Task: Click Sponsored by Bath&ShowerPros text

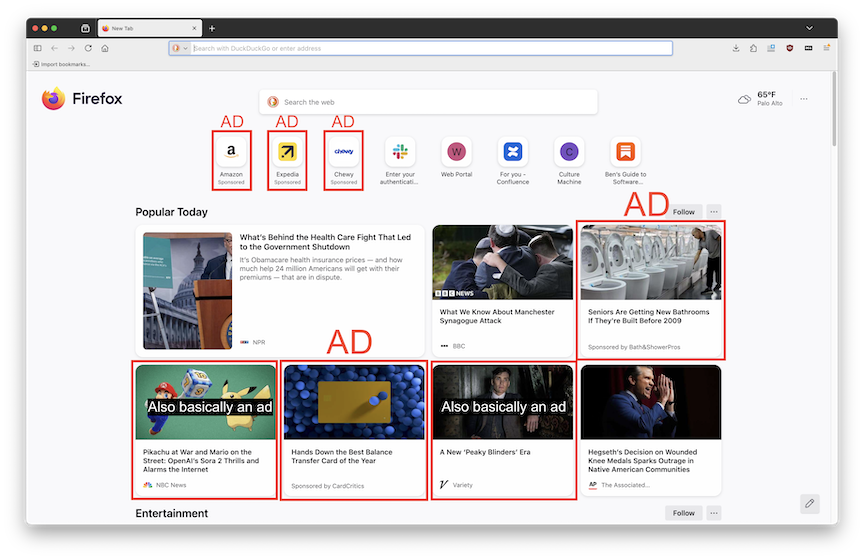Action: tap(634, 347)
